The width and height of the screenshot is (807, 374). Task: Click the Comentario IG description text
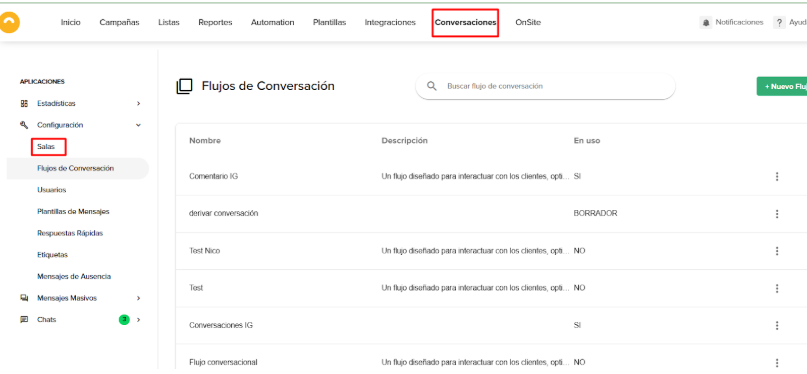click(476, 176)
